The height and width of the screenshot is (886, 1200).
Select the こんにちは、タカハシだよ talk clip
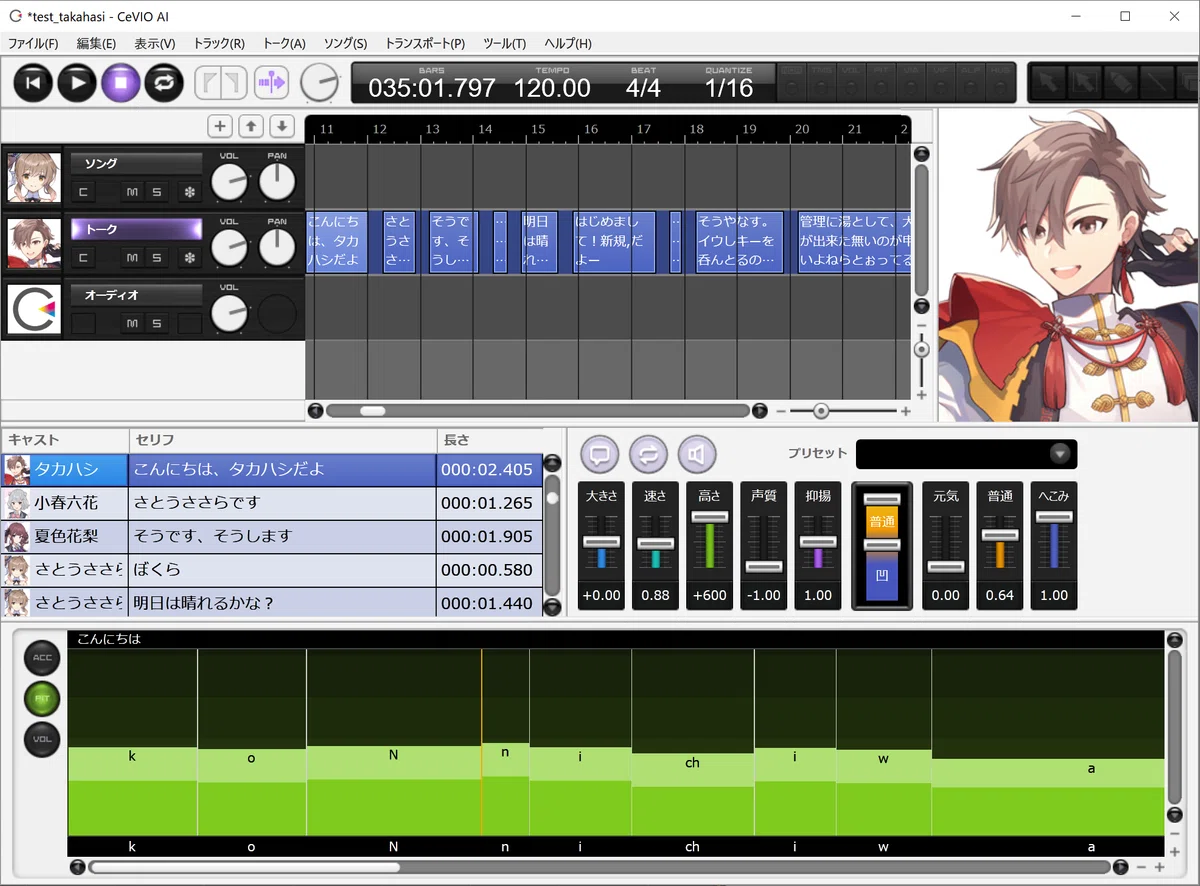pos(337,241)
